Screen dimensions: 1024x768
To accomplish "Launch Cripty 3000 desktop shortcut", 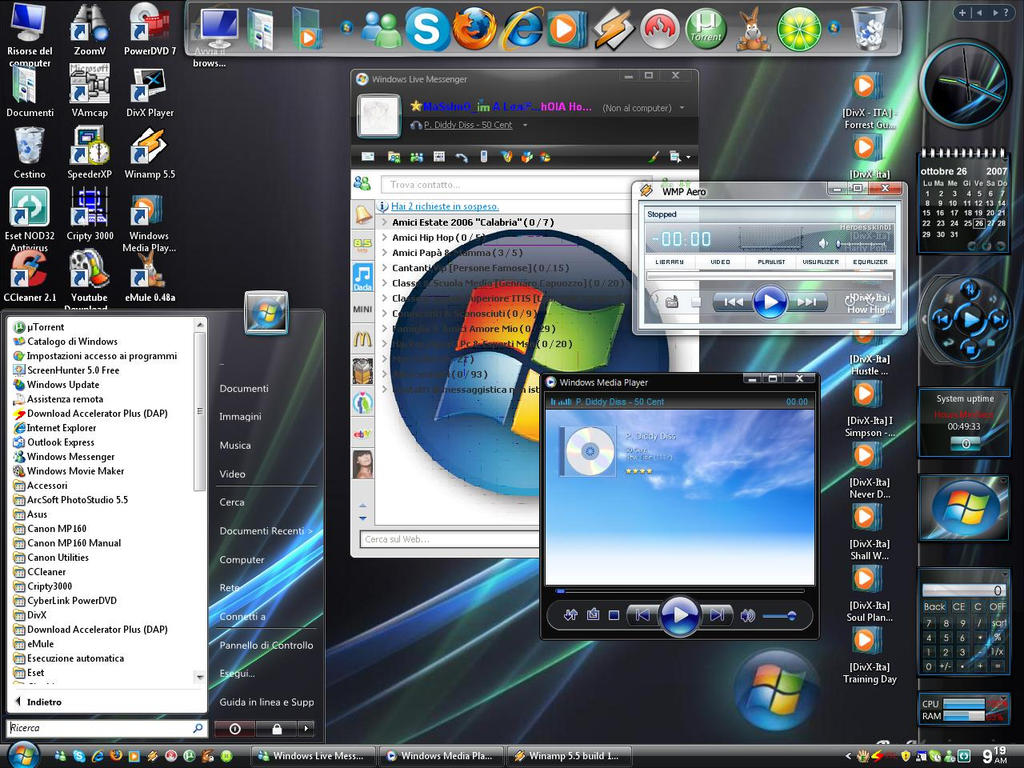I will point(89,214).
